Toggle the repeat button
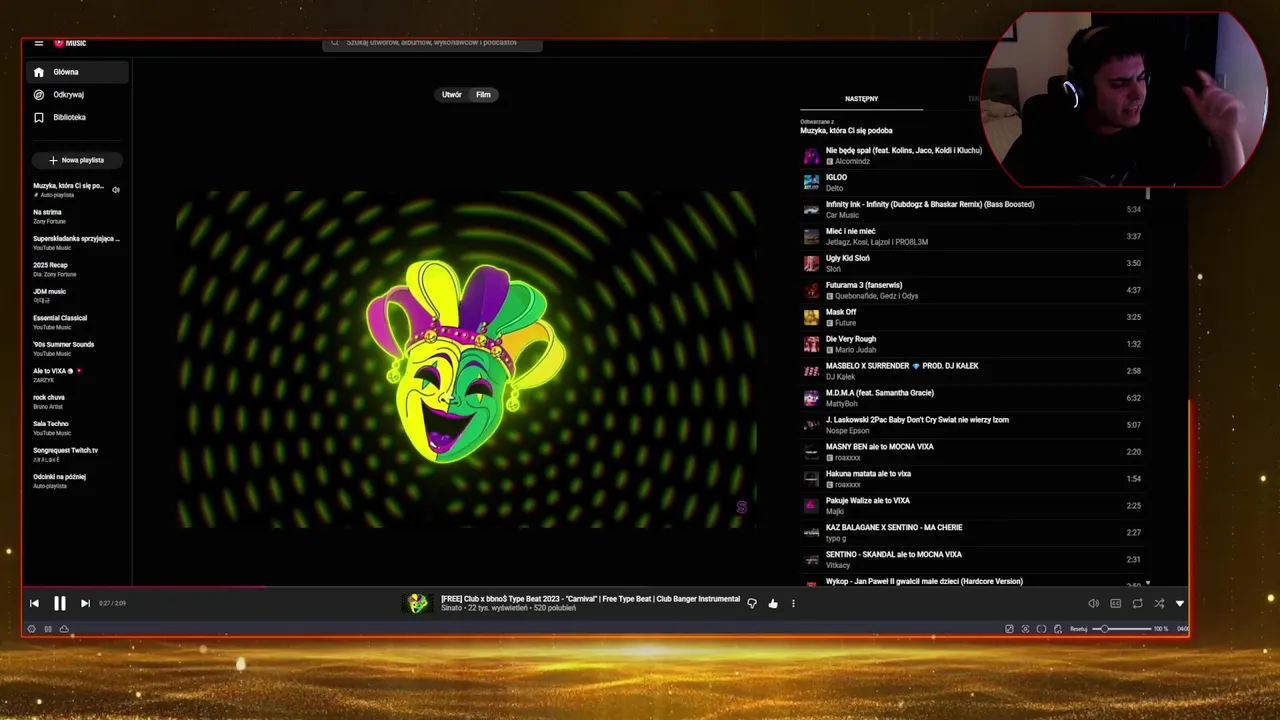The image size is (1280, 720). click(x=1137, y=603)
